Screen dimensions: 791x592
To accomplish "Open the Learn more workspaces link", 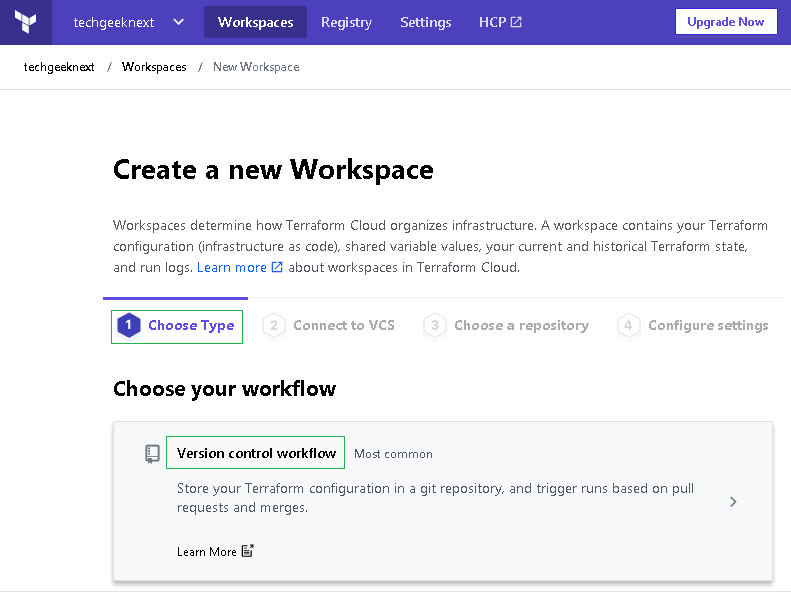I will coord(240,267).
